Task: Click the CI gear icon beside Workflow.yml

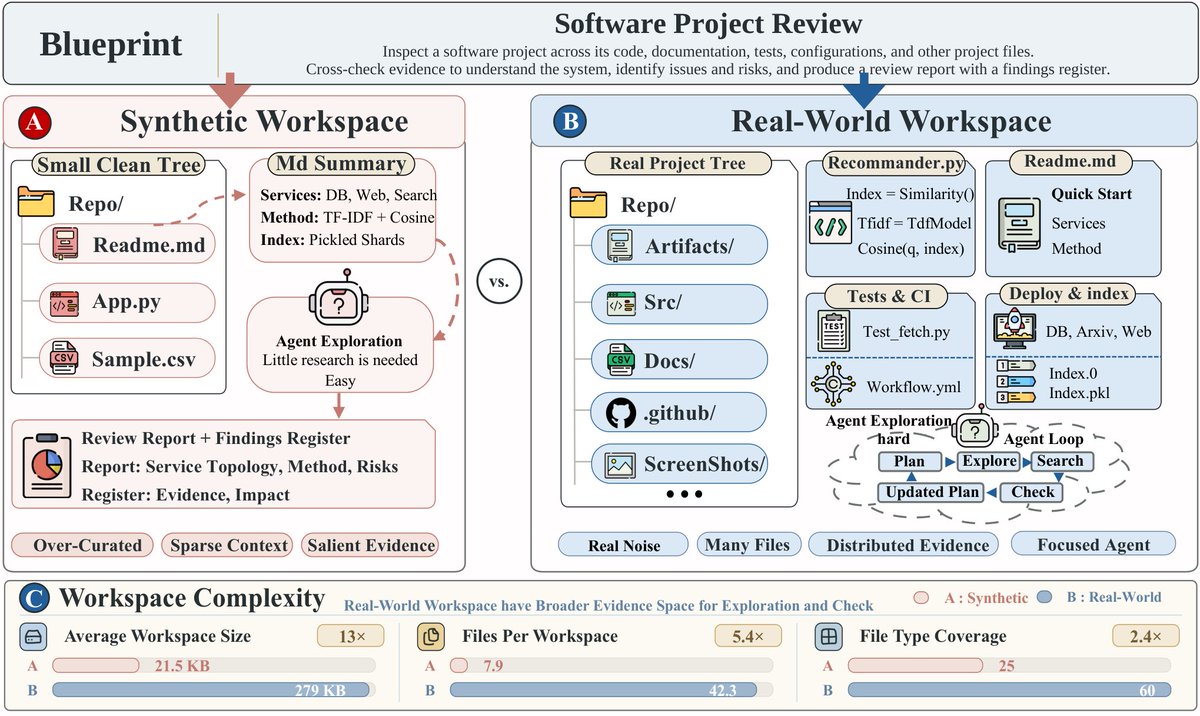Action: tap(833, 385)
